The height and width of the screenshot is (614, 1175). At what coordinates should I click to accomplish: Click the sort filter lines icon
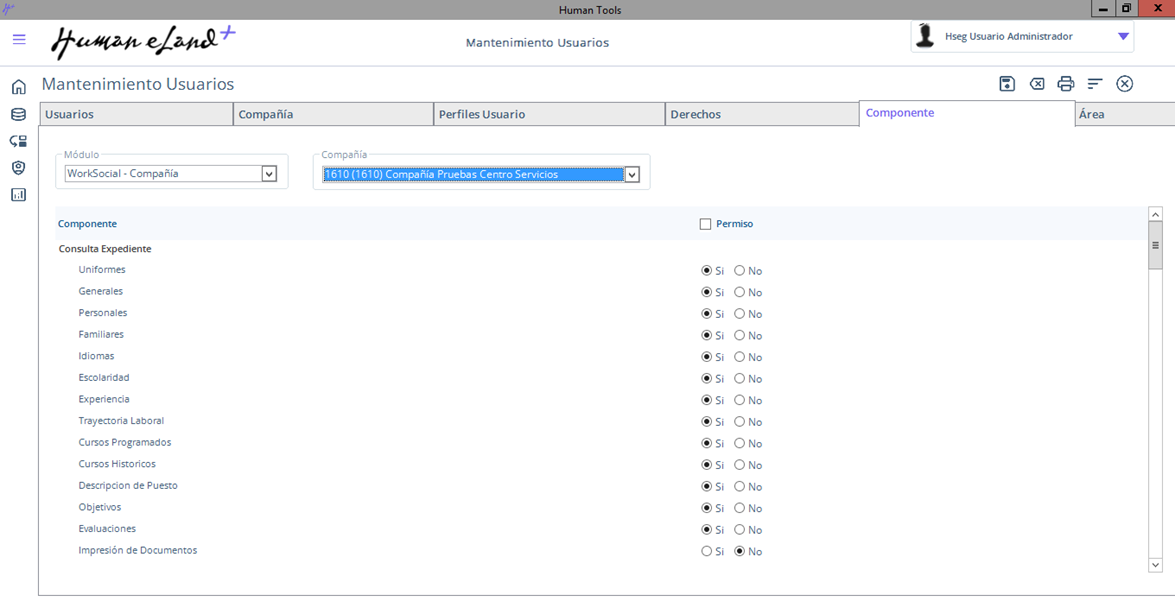coord(1095,84)
